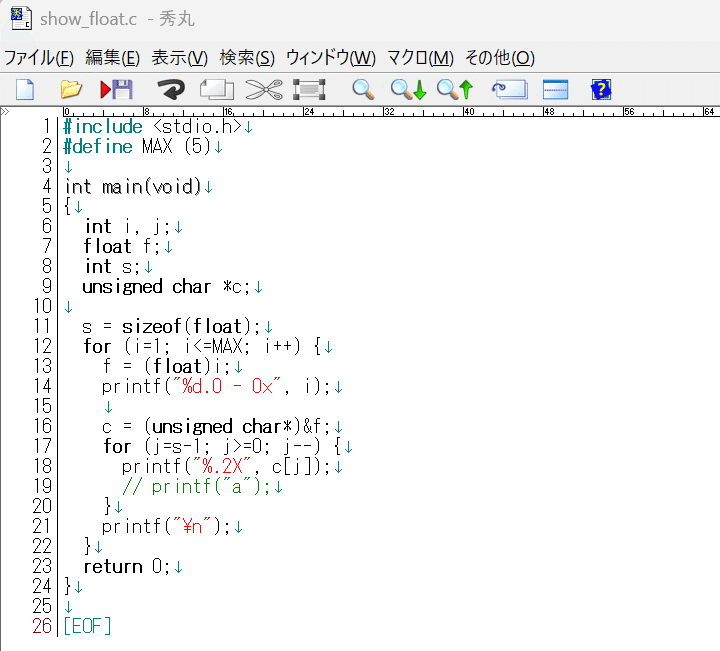
Task: Open help with the question mark icon
Action: (601, 89)
